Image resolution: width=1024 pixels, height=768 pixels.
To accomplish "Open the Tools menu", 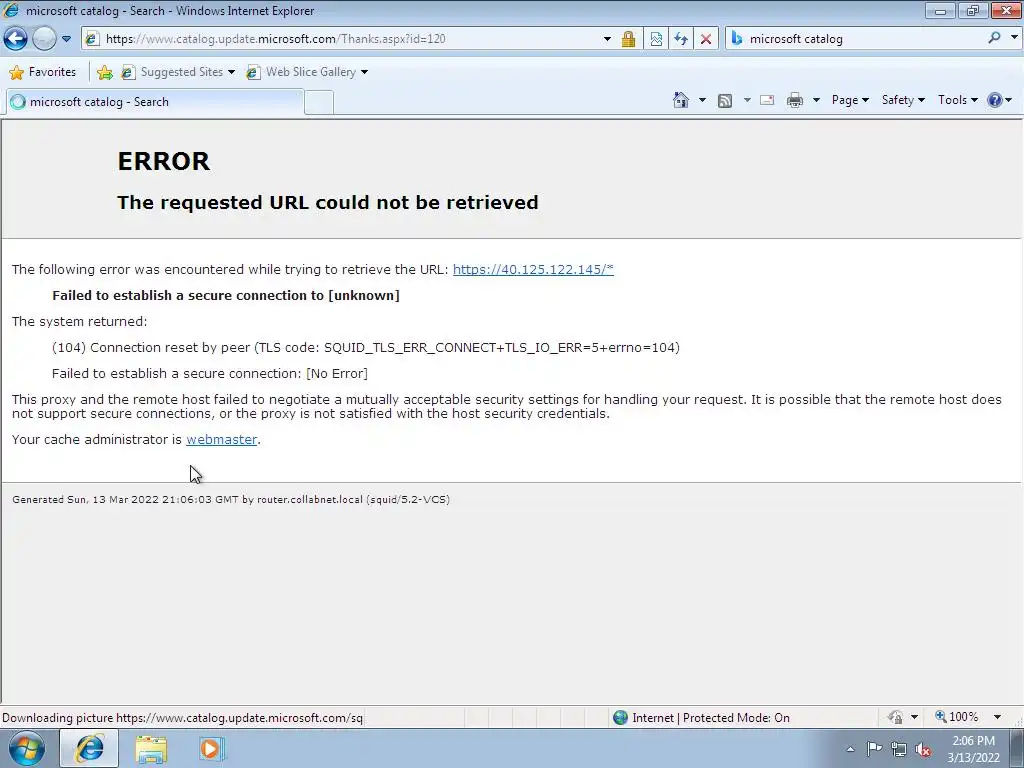I will (x=957, y=100).
